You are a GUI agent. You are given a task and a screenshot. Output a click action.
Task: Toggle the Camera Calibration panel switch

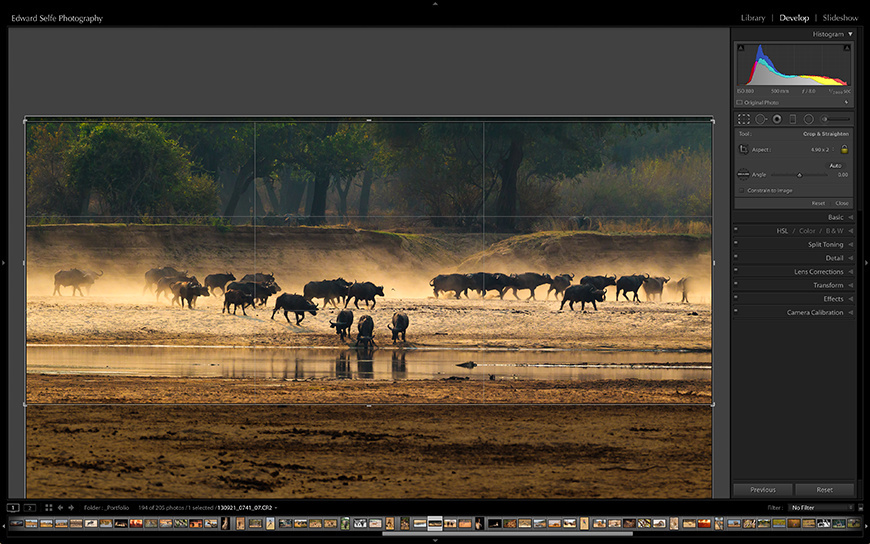point(736,310)
